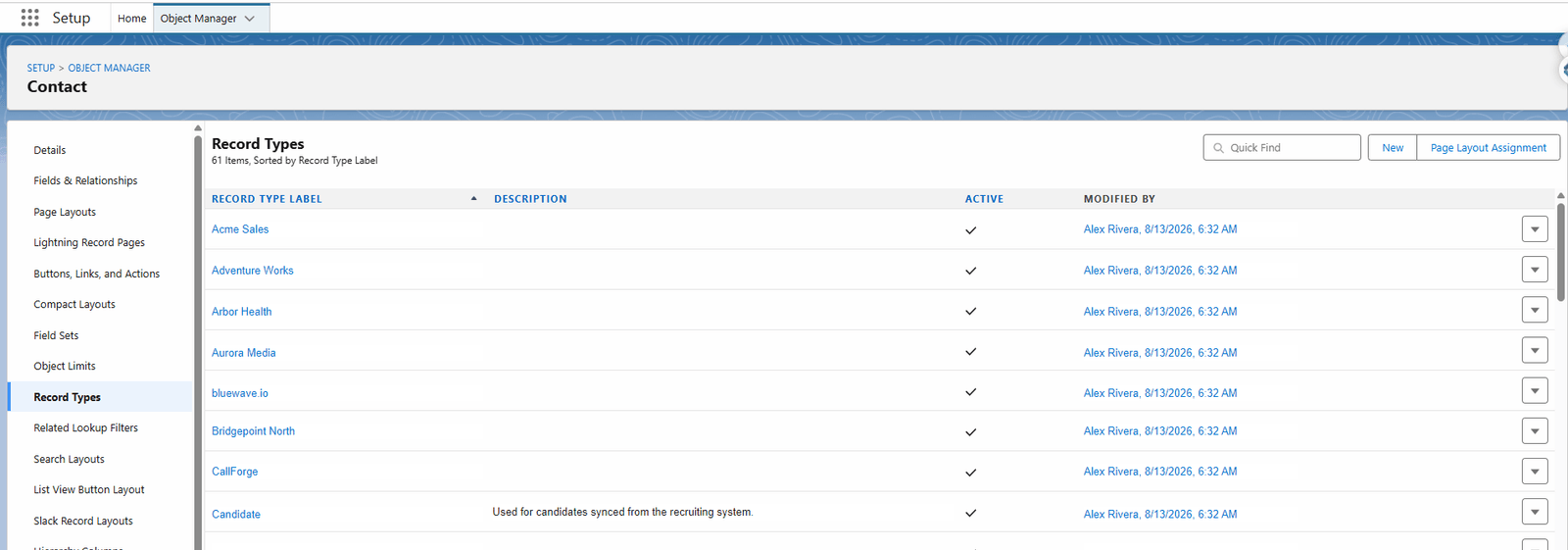Click the Active checkmark for Aurora Media
Viewport: 1568px width, 550px height.
coord(970,352)
